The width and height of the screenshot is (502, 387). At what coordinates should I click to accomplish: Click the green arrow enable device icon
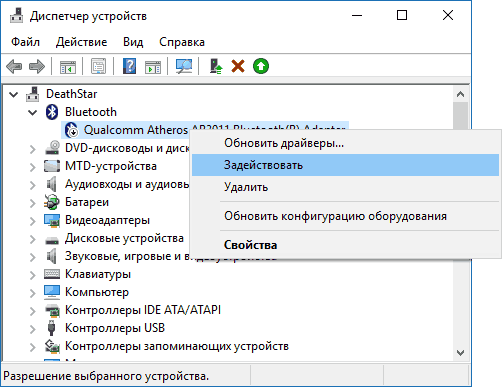pos(261,66)
